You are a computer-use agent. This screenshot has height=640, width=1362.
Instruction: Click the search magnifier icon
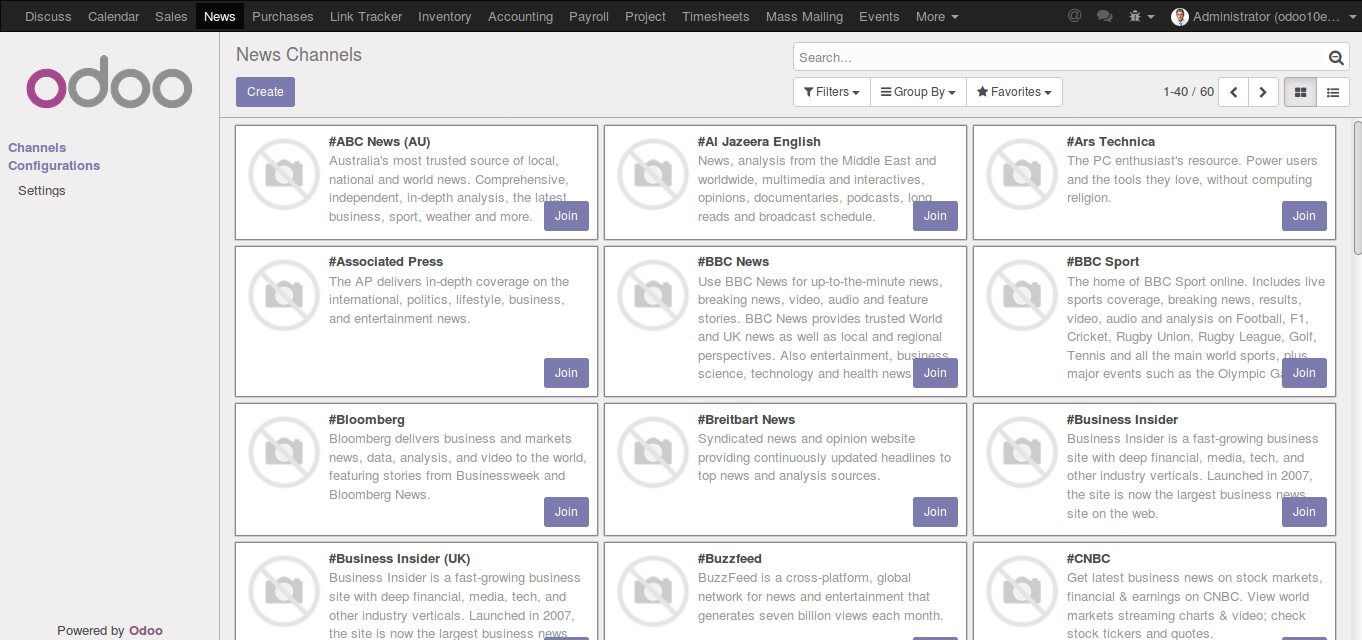click(x=1336, y=58)
